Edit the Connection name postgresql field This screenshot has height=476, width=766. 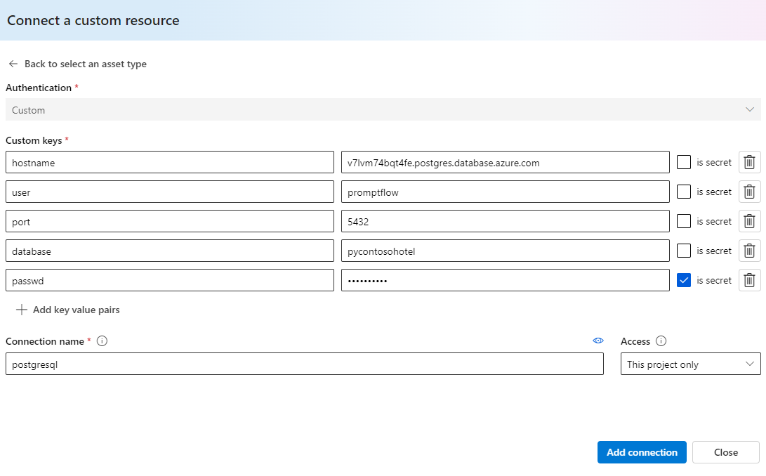click(304, 364)
